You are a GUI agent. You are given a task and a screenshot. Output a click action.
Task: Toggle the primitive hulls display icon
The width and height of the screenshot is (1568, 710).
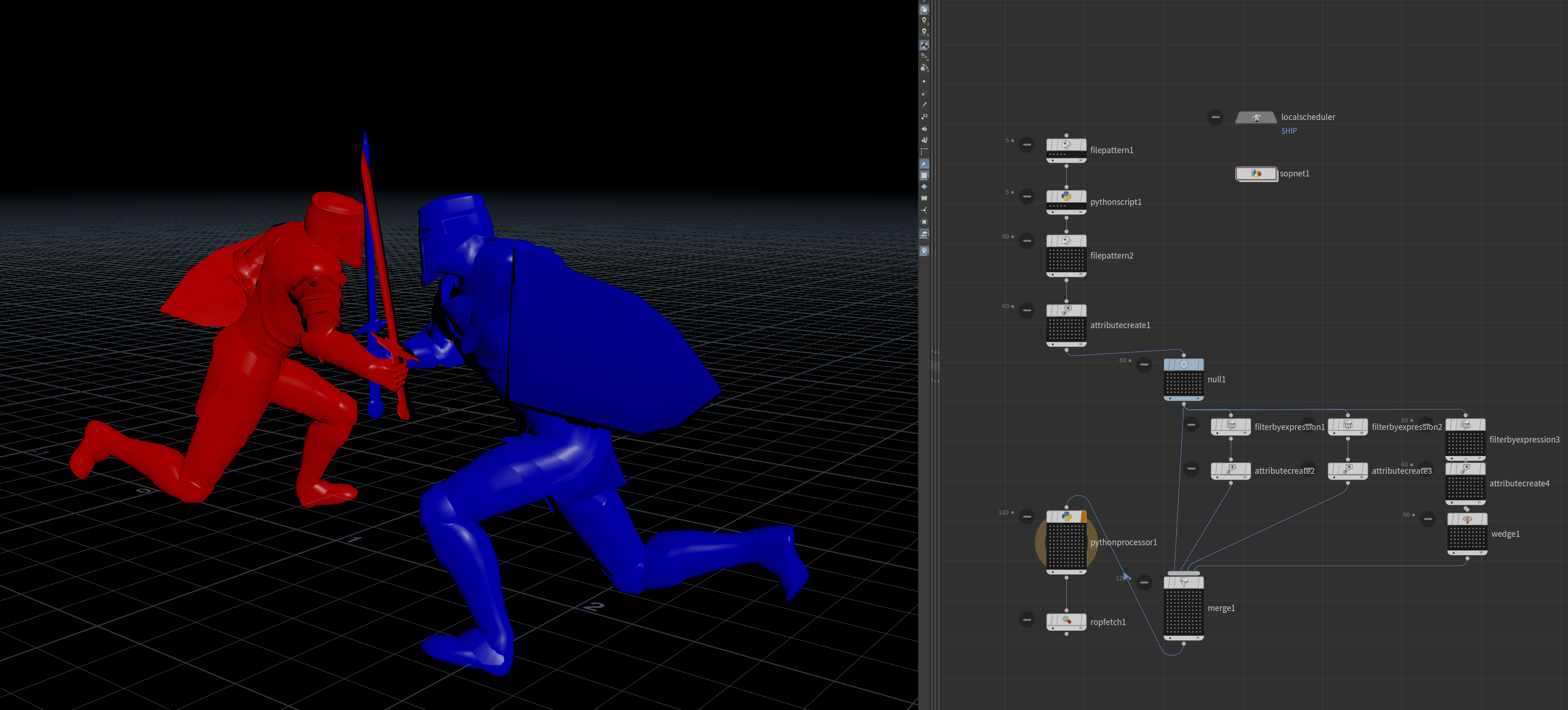(924, 152)
